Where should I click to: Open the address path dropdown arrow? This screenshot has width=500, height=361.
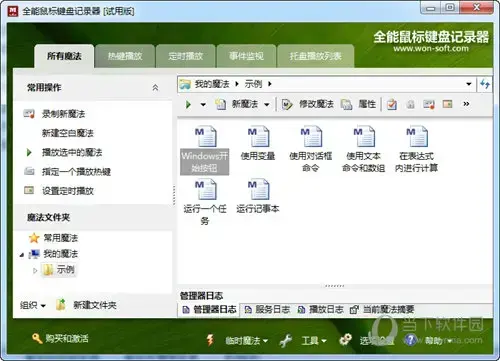469,84
